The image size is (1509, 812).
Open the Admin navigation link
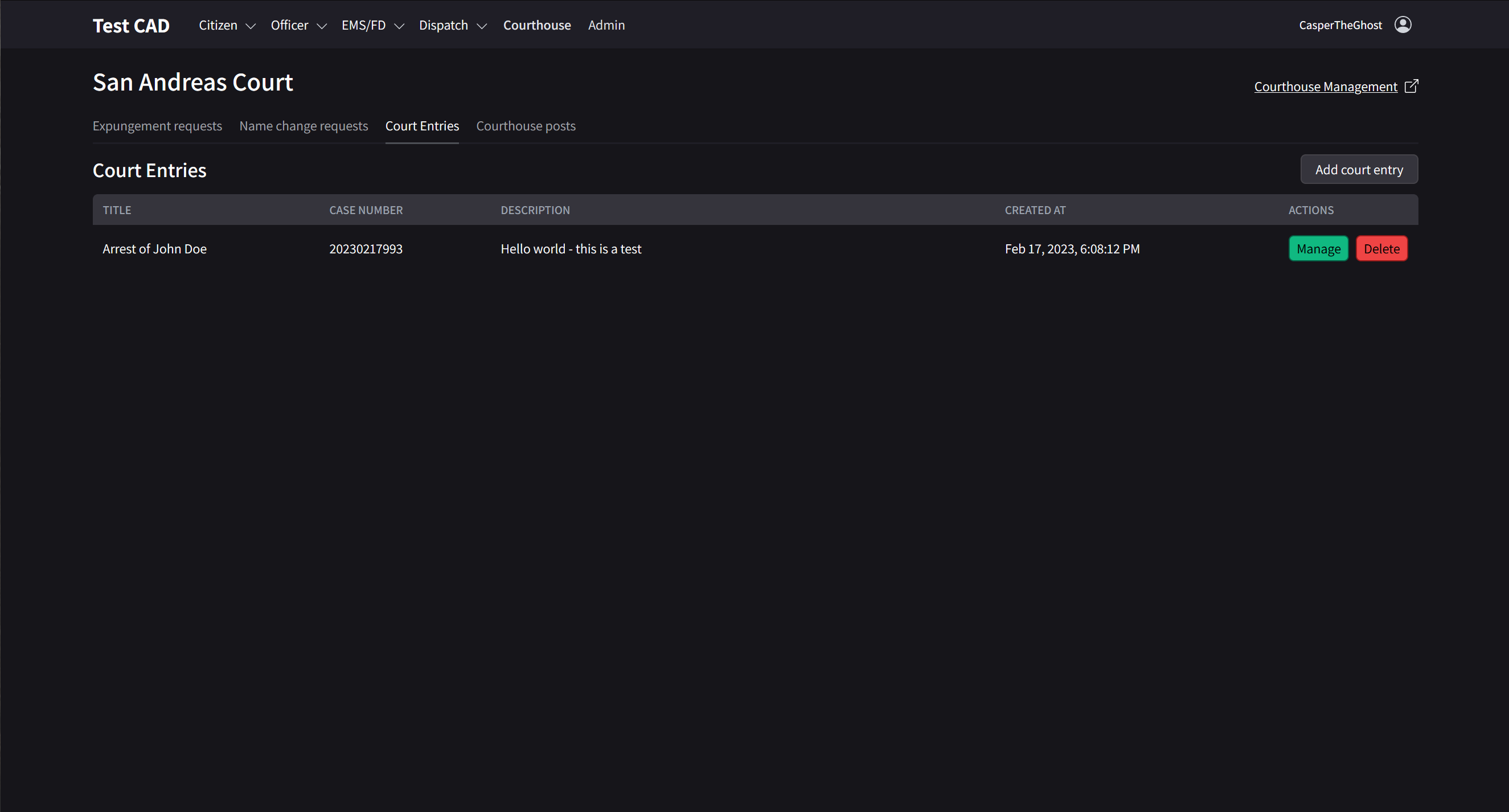coord(606,25)
